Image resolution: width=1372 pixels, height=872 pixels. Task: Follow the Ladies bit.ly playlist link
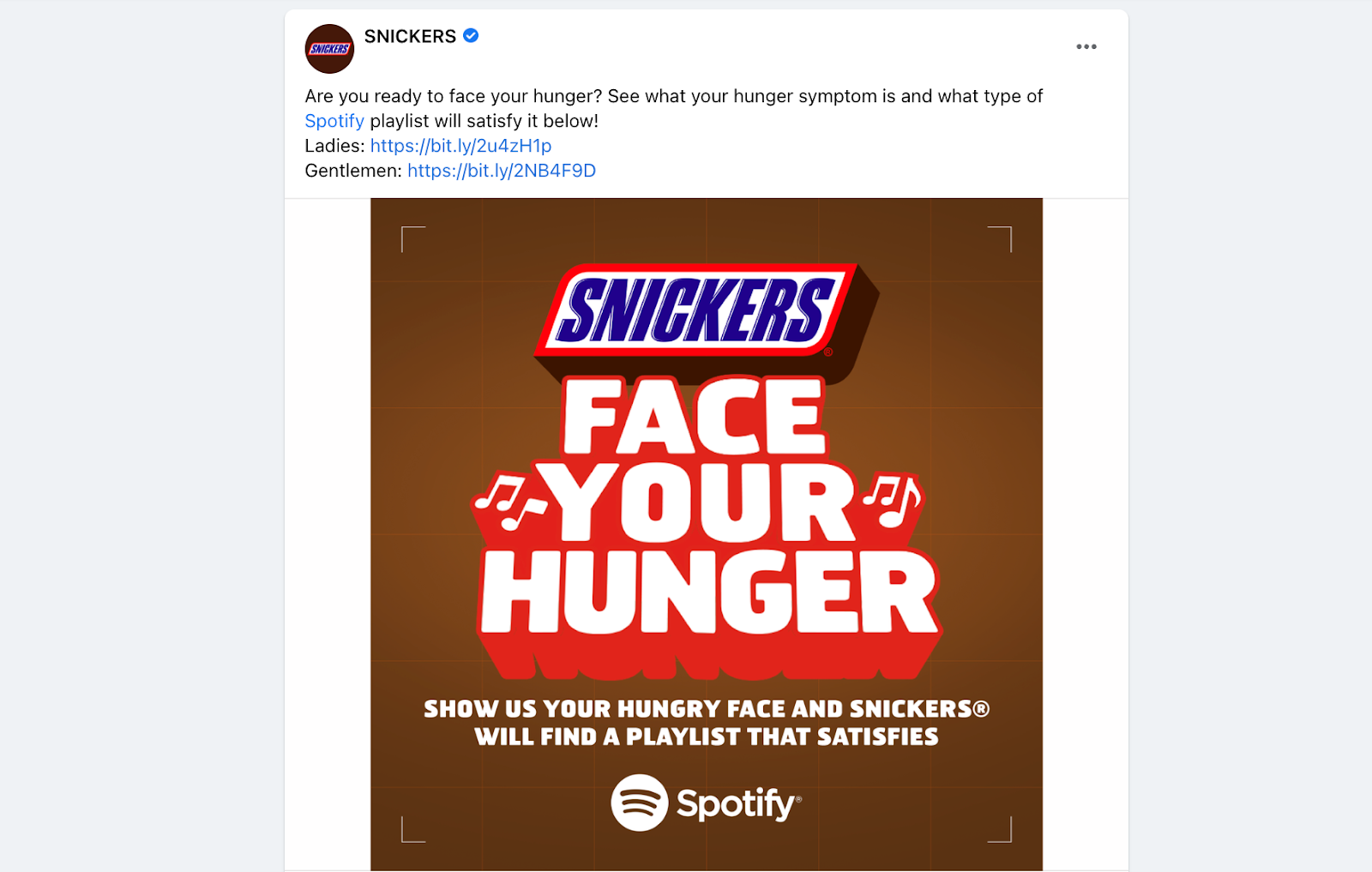[x=460, y=146]
